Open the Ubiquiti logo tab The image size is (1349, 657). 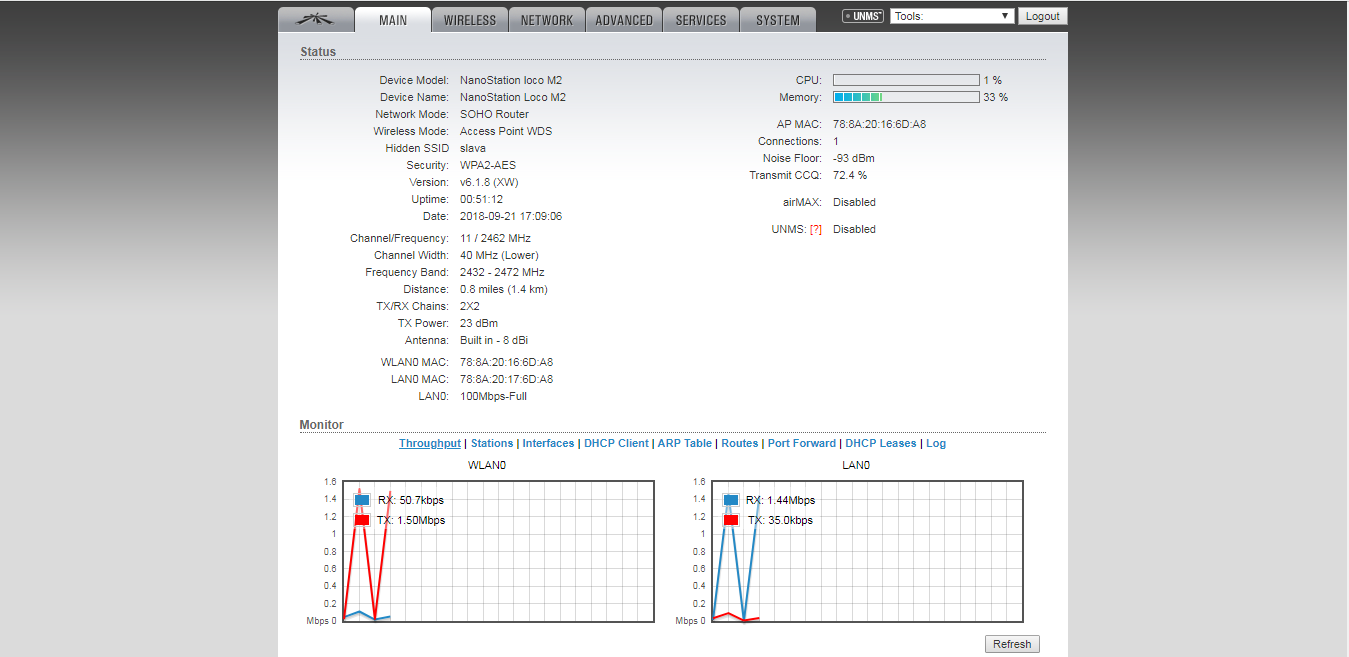(316, 20)
